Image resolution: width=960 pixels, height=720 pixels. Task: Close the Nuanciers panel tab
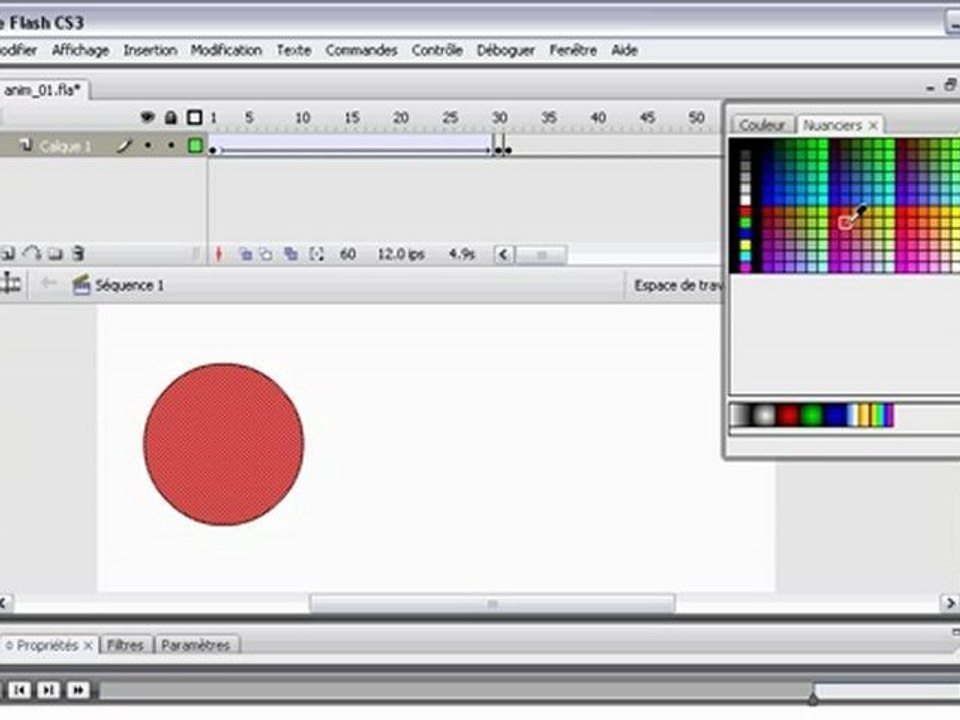coord(874,126)
